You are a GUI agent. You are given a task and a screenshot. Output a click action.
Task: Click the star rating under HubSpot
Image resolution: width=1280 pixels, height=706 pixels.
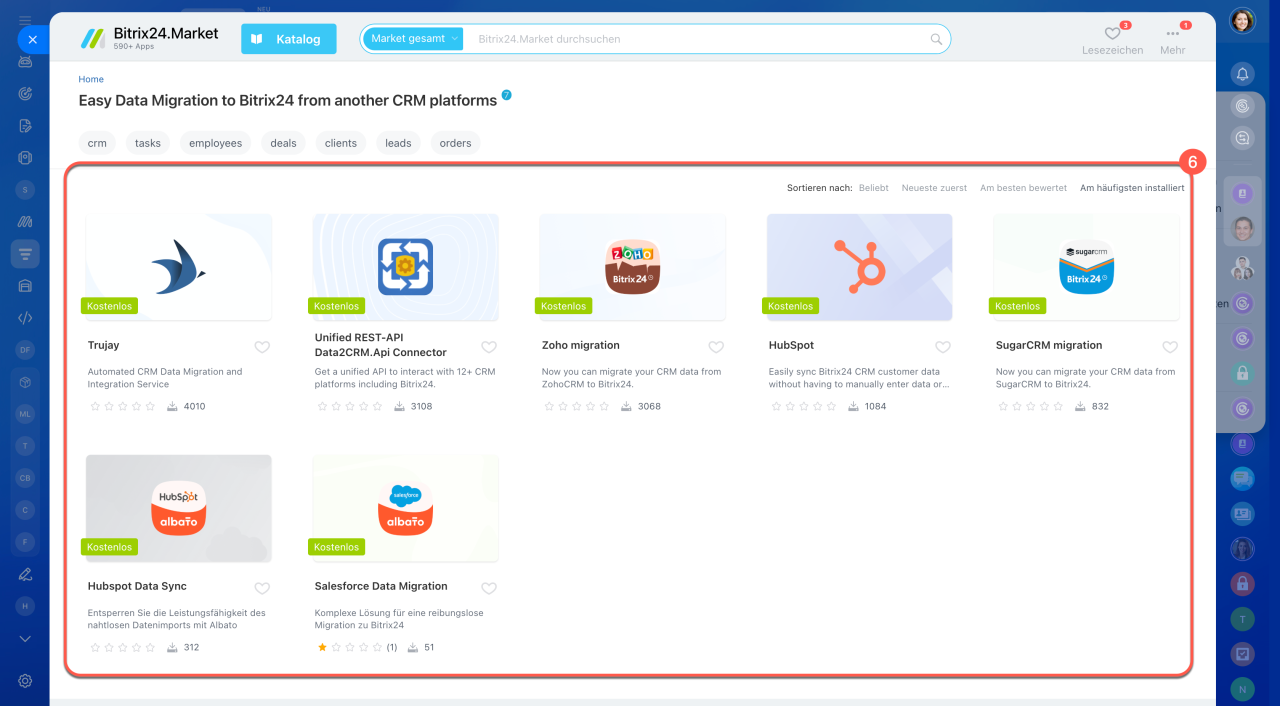[804, 406]
